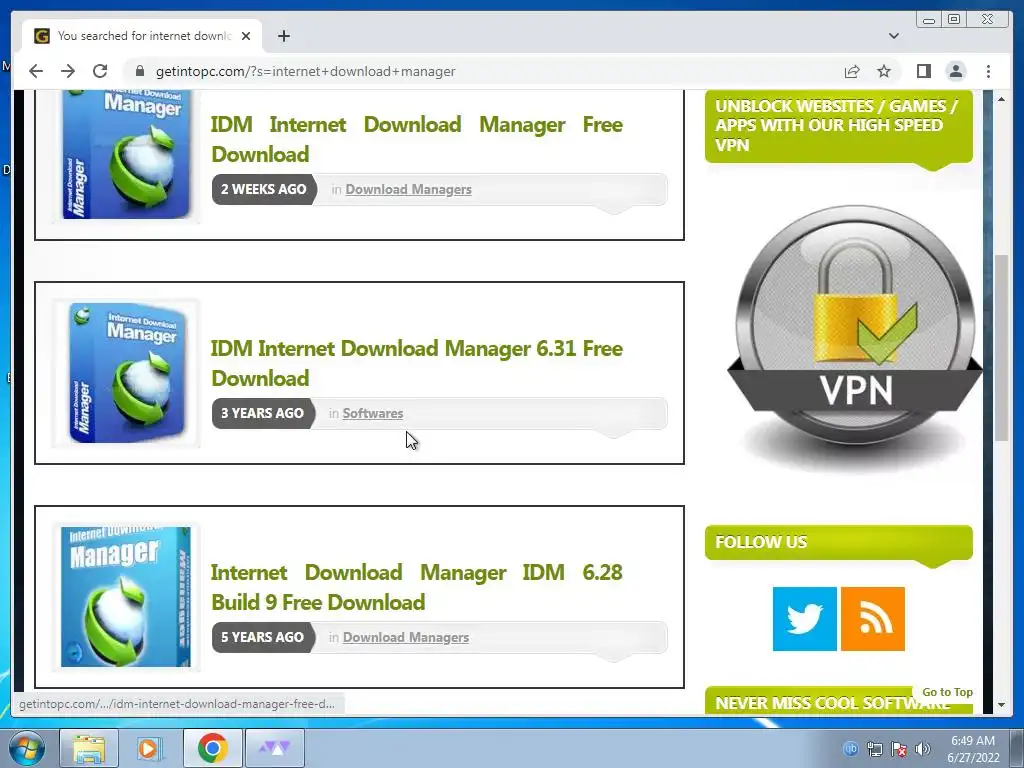The width and height of the screenshot is (1024, 768).
Task: Click the browser forward arrow
Action: (x=68, y=71)
